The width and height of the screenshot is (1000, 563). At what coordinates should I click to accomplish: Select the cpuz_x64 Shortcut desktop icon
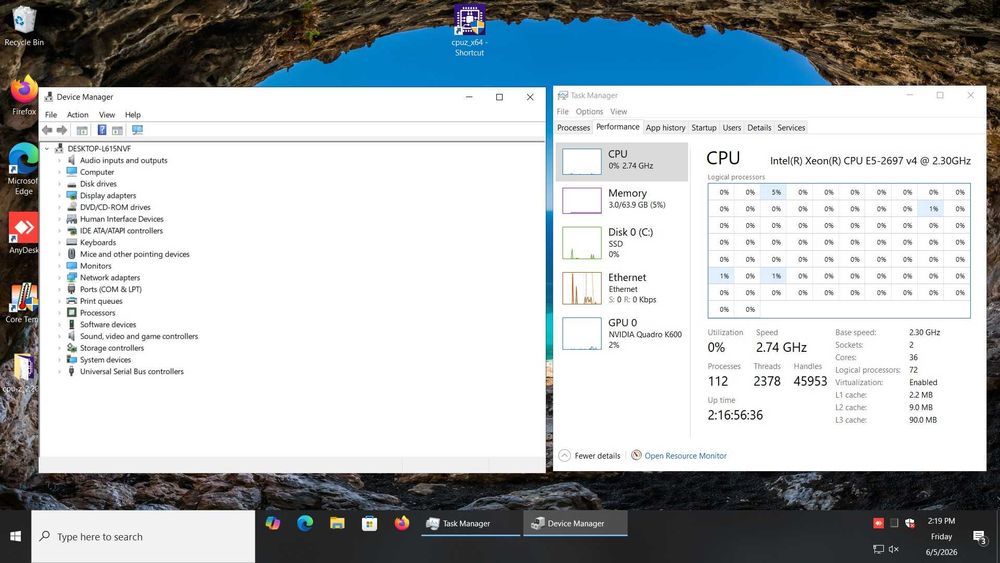[469, 31]
